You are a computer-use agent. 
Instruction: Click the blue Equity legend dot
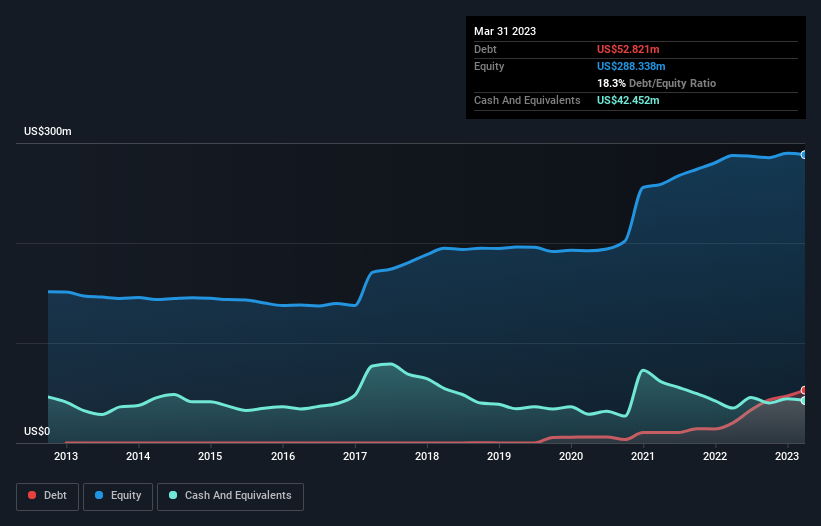click(99, 495)
